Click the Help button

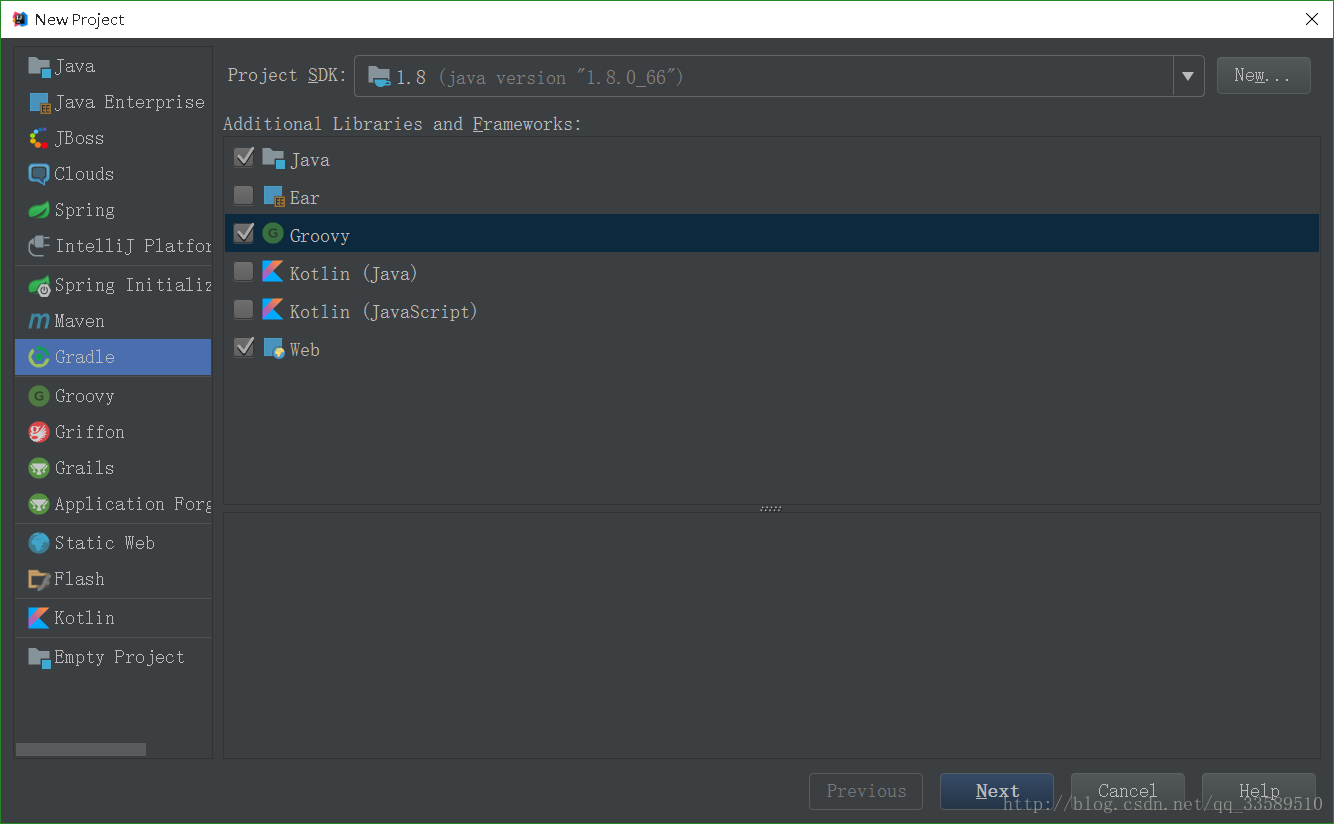click(1259, 792)
